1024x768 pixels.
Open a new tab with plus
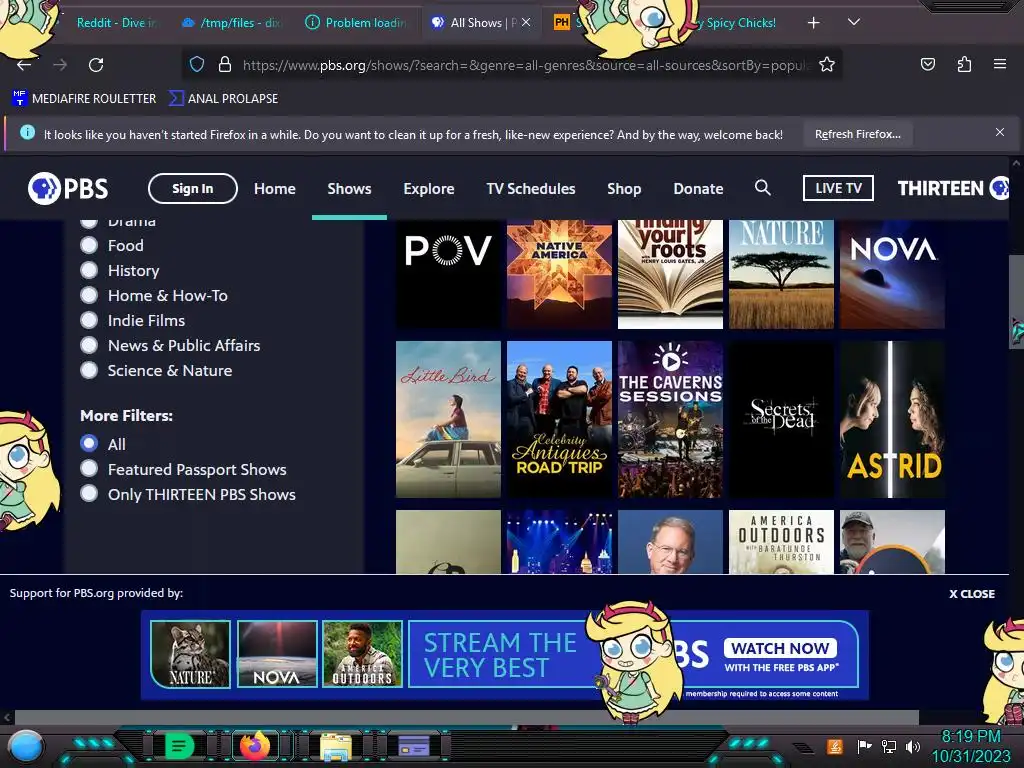[x=813, y=23]
